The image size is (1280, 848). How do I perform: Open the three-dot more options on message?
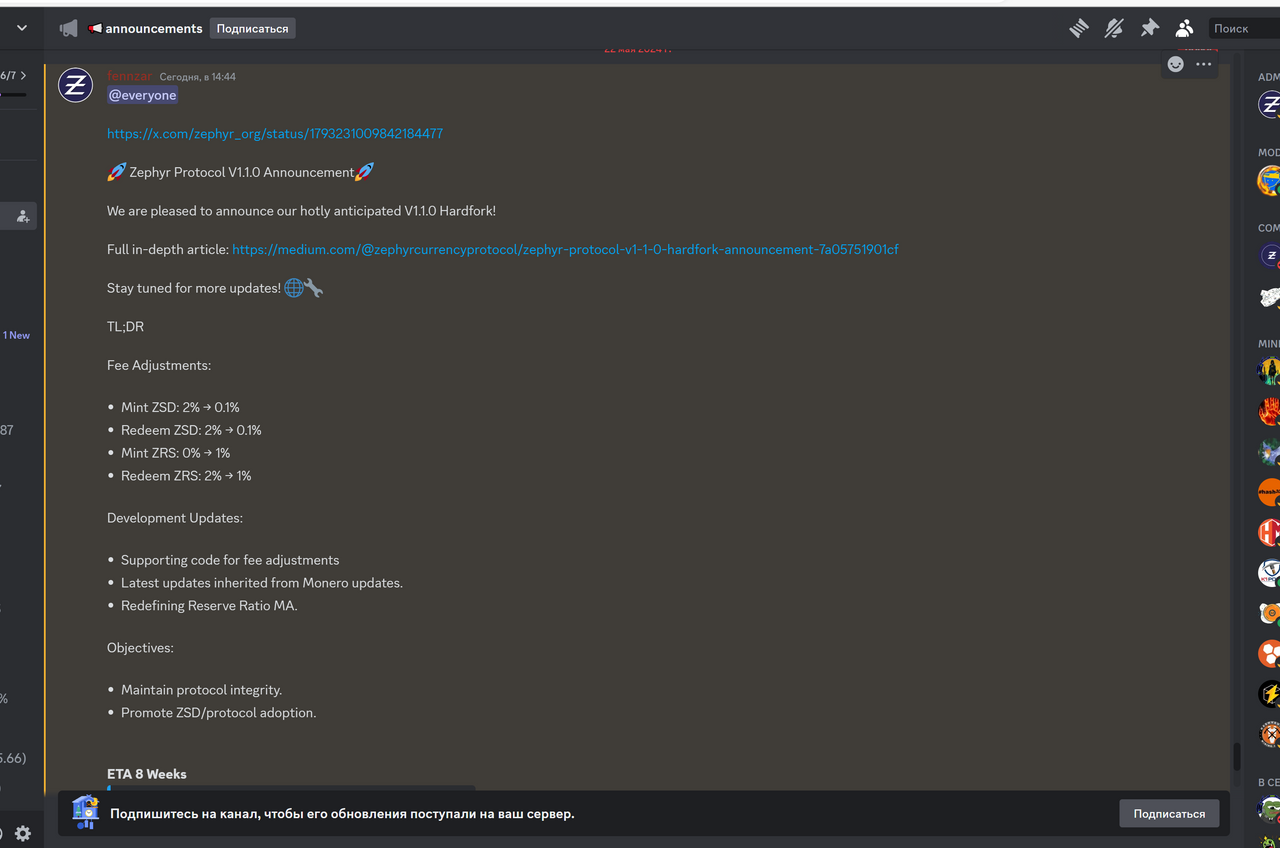pos(1204,64)
